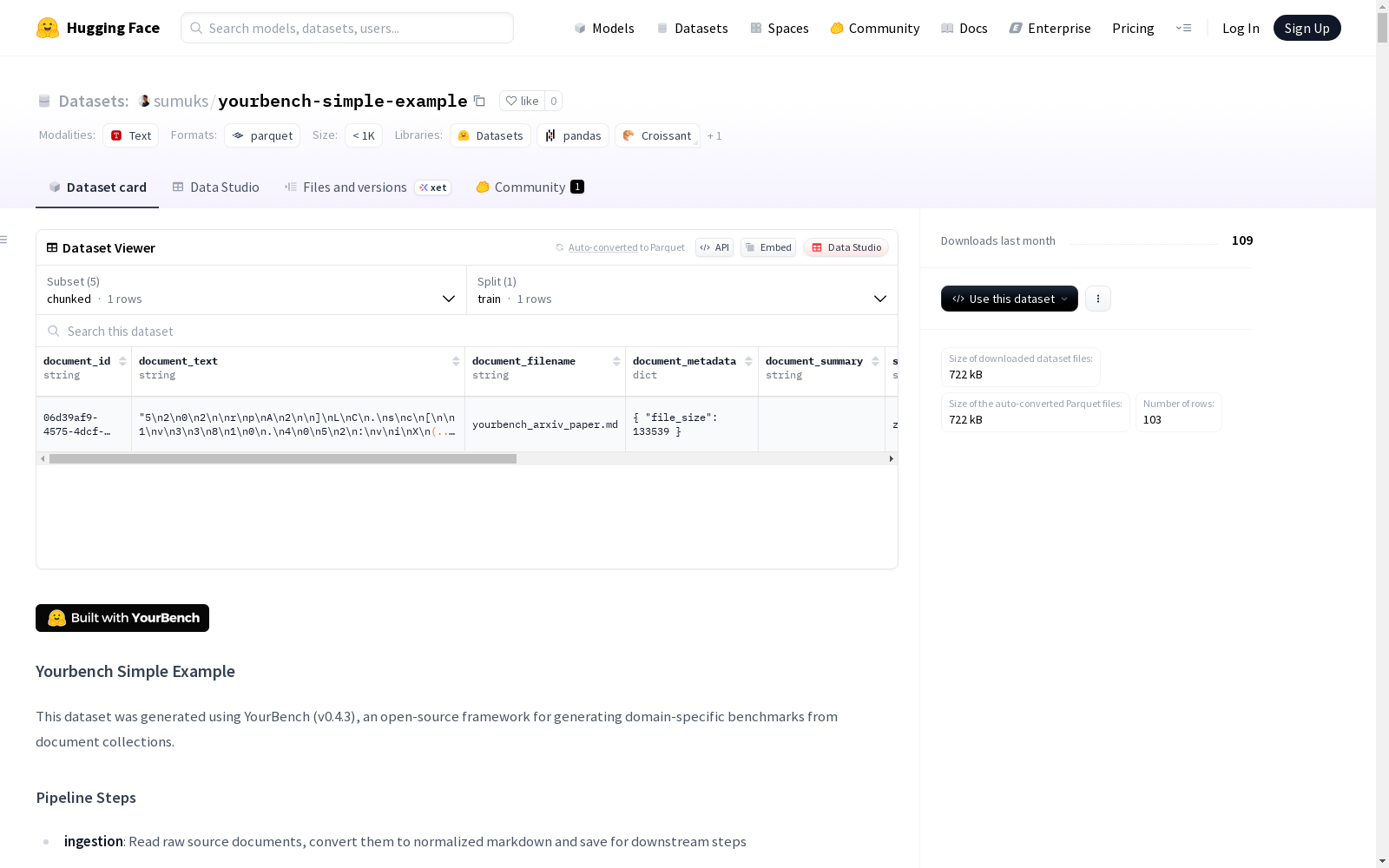
Task: Click the yourbench_arxiv_paper.md filename cell
Action: point(545,424)
